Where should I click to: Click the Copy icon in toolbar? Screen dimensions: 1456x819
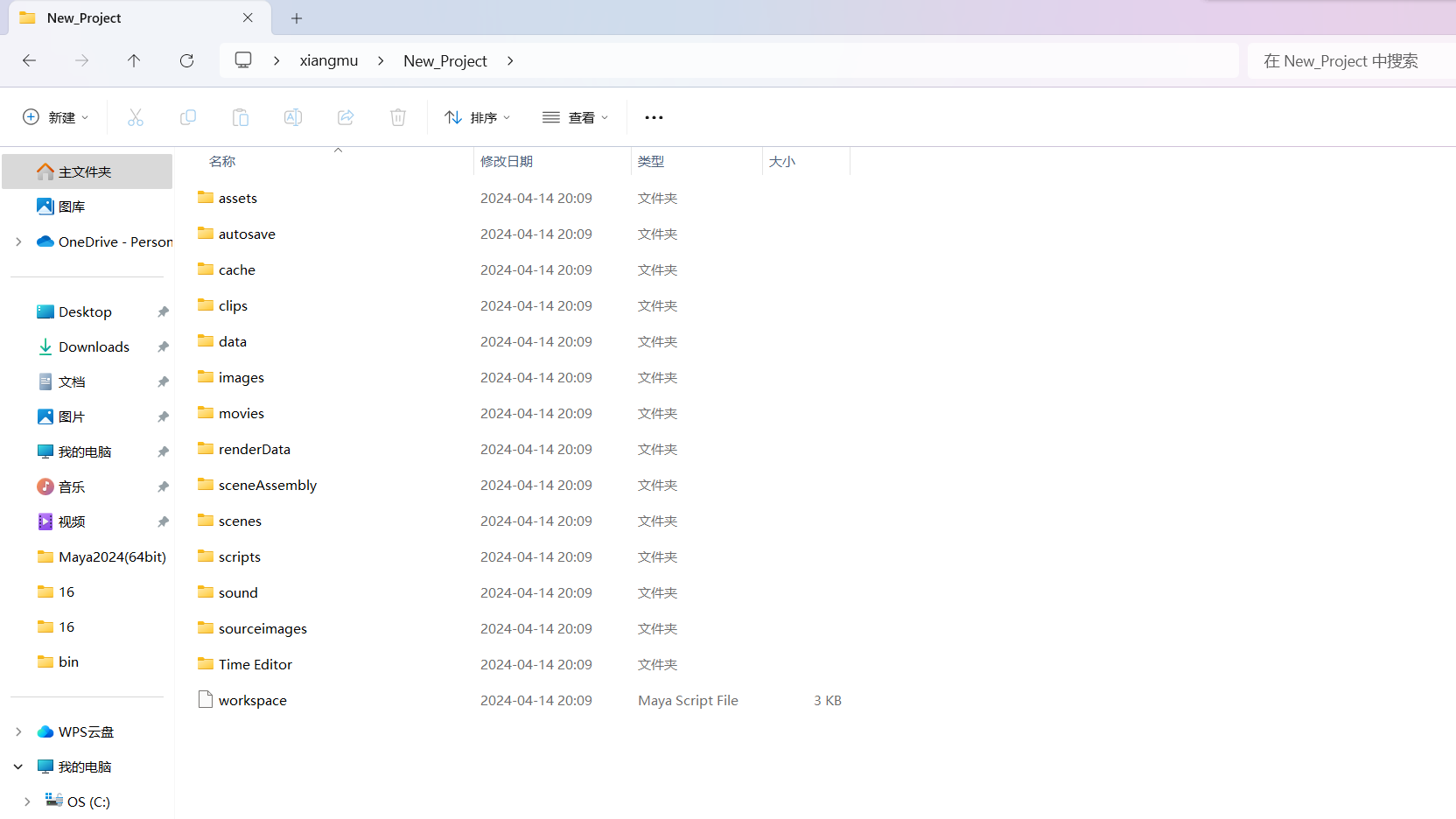[x=188, y=117]
